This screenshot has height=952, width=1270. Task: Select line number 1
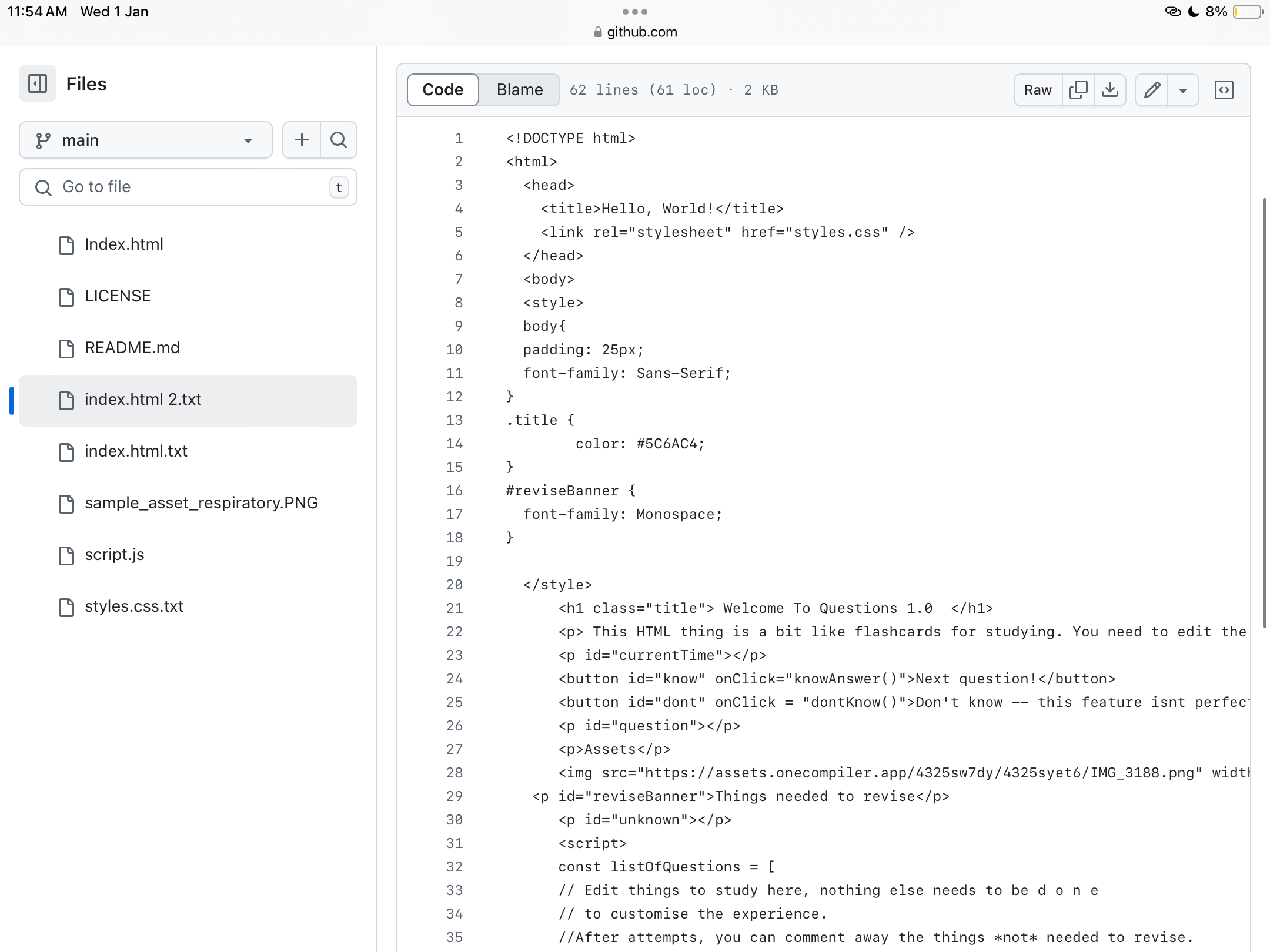459,138
